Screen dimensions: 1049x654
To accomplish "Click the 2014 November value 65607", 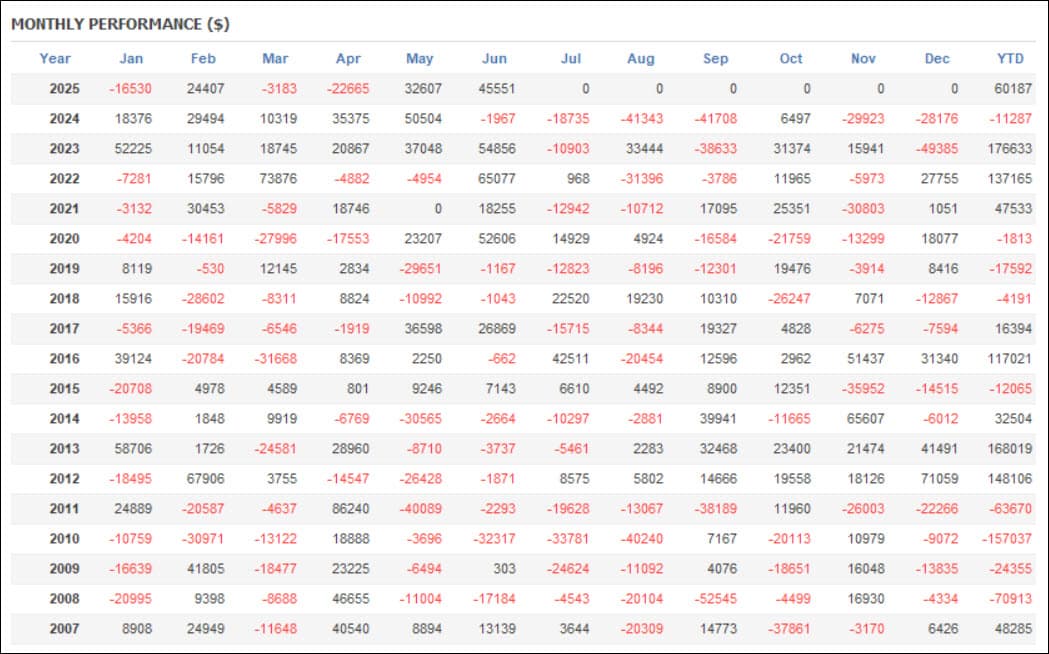I will click(x=866, y=419).
